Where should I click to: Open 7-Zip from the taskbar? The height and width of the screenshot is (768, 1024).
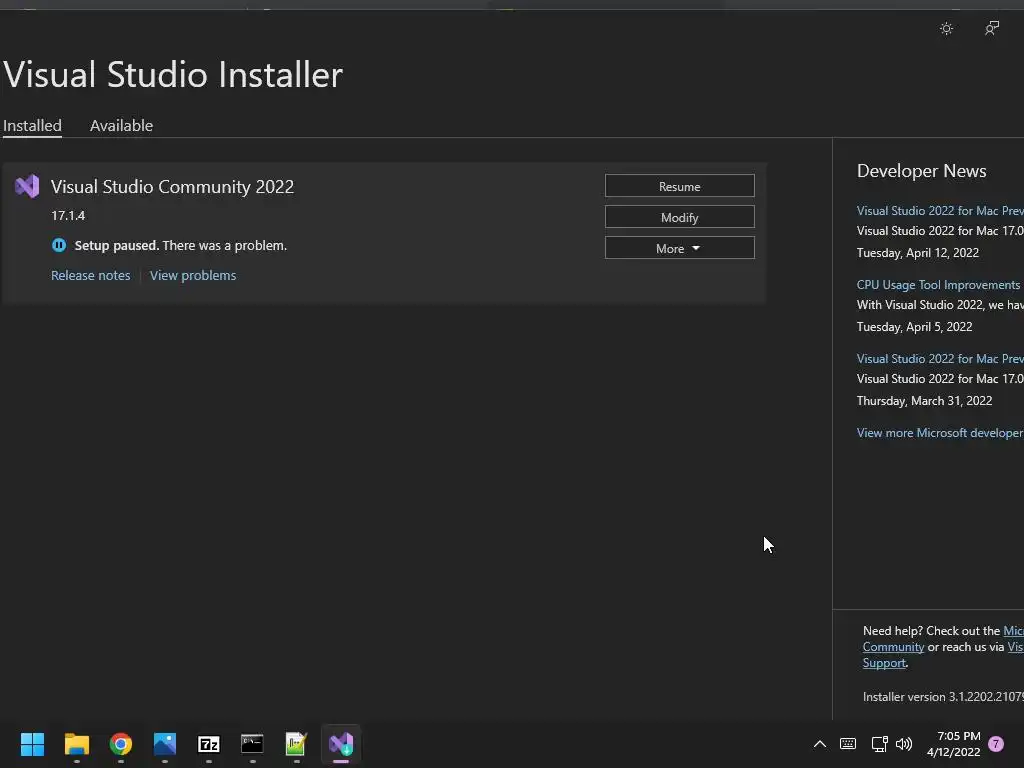[x=209, y=744]
